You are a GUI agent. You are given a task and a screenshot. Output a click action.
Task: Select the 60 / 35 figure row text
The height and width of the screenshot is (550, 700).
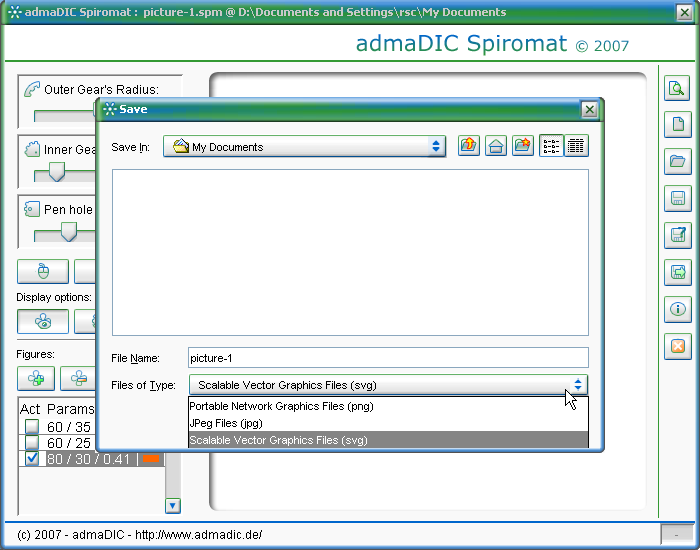69,427
